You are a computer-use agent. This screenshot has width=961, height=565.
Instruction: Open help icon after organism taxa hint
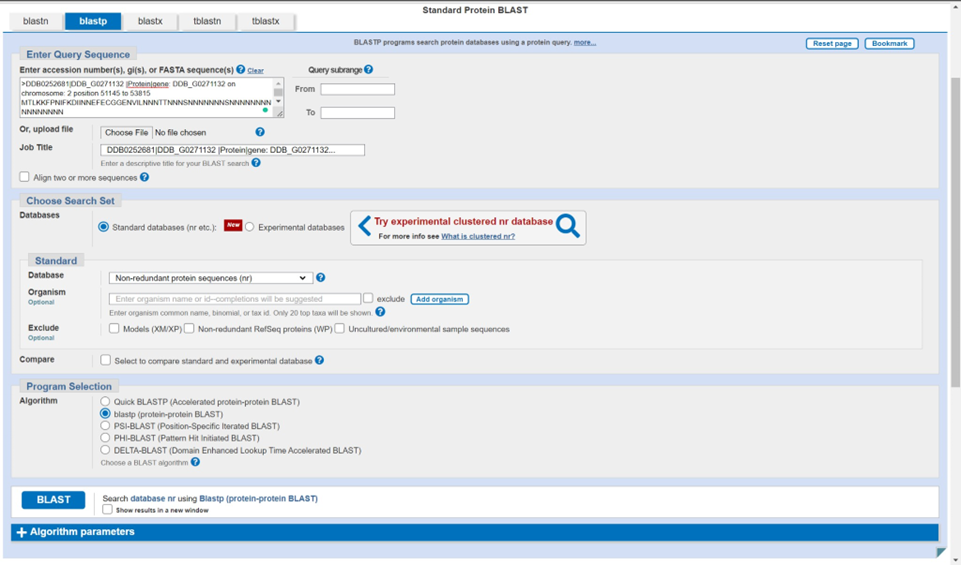coord(381,312)
